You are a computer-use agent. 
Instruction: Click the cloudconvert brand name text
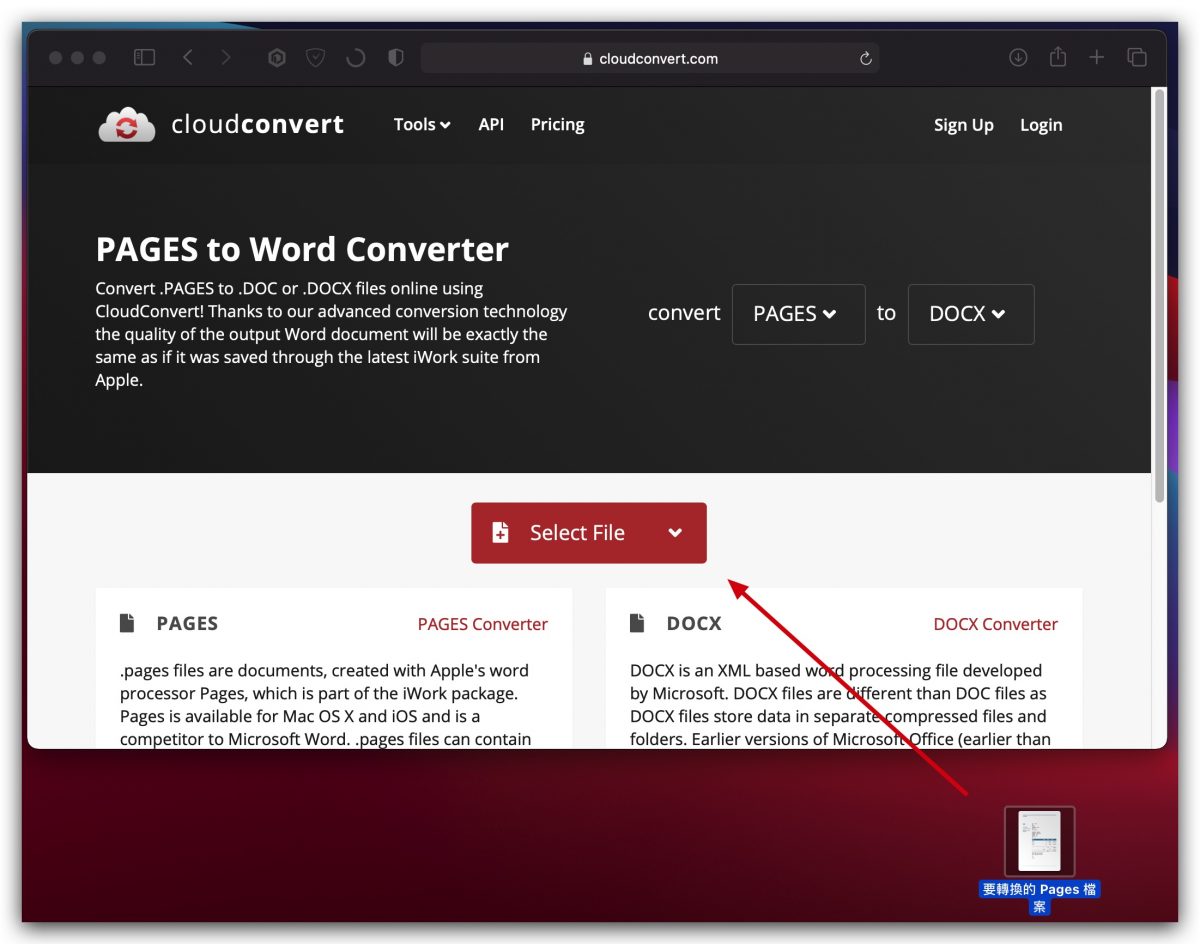[x=258, y=125]
